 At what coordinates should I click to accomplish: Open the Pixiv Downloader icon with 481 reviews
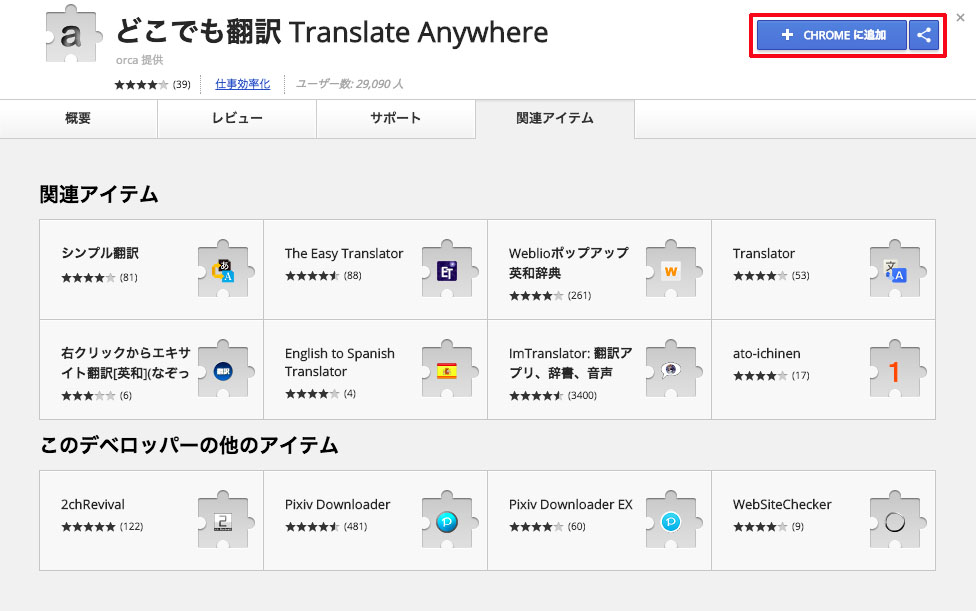pos(449,520)
